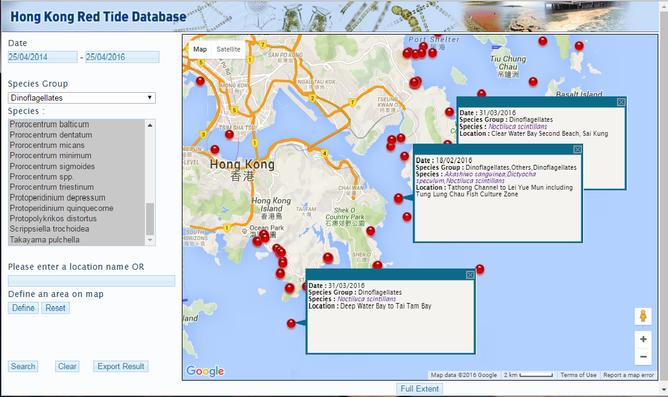Image resolution: width=668 pixels, height=397 pixels.
Task: Click Noctiluca scintillans link in Clear Water Bay popup
Action: click(518, 127)
